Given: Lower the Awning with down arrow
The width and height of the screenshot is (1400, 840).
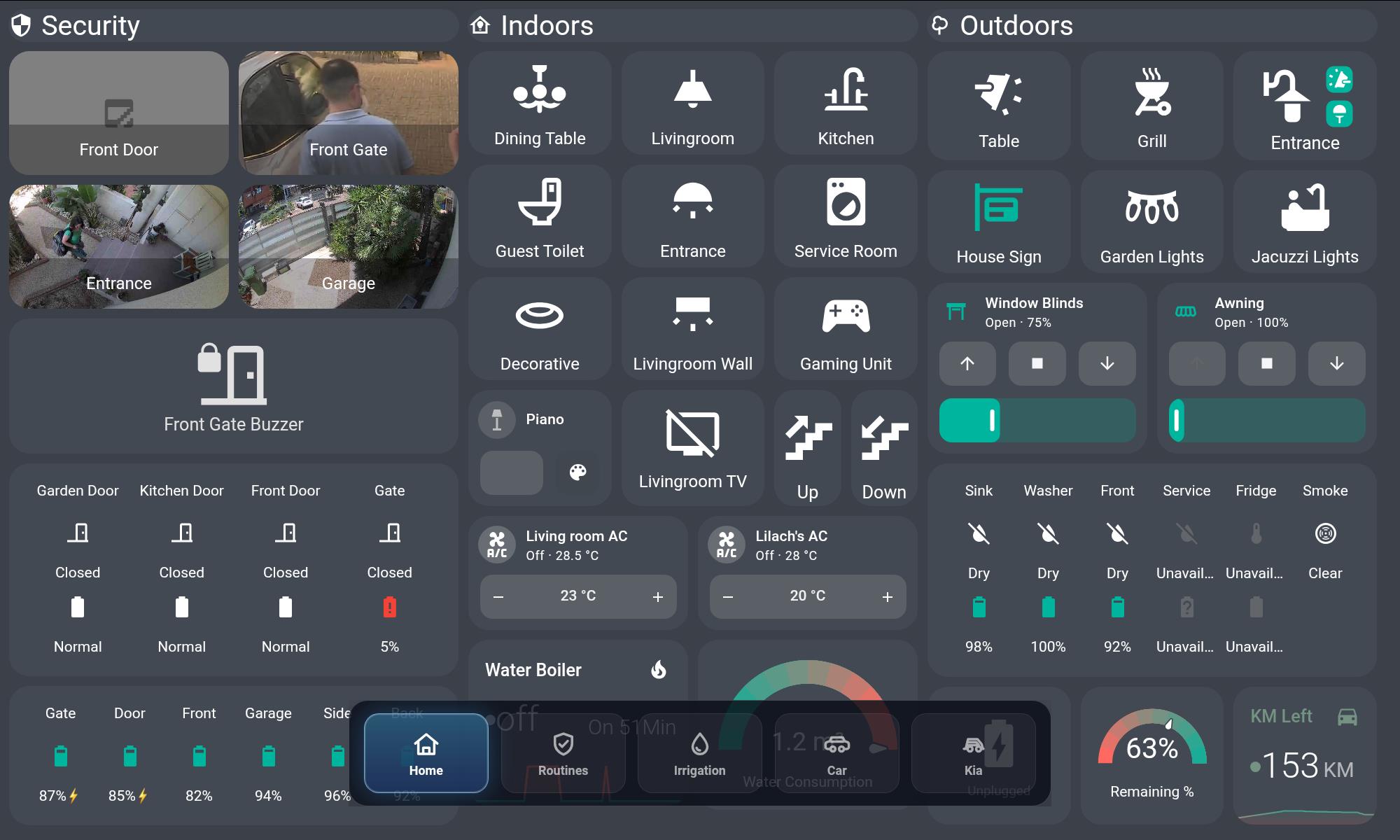Looking at the screenshot, I should [1337, 363].
